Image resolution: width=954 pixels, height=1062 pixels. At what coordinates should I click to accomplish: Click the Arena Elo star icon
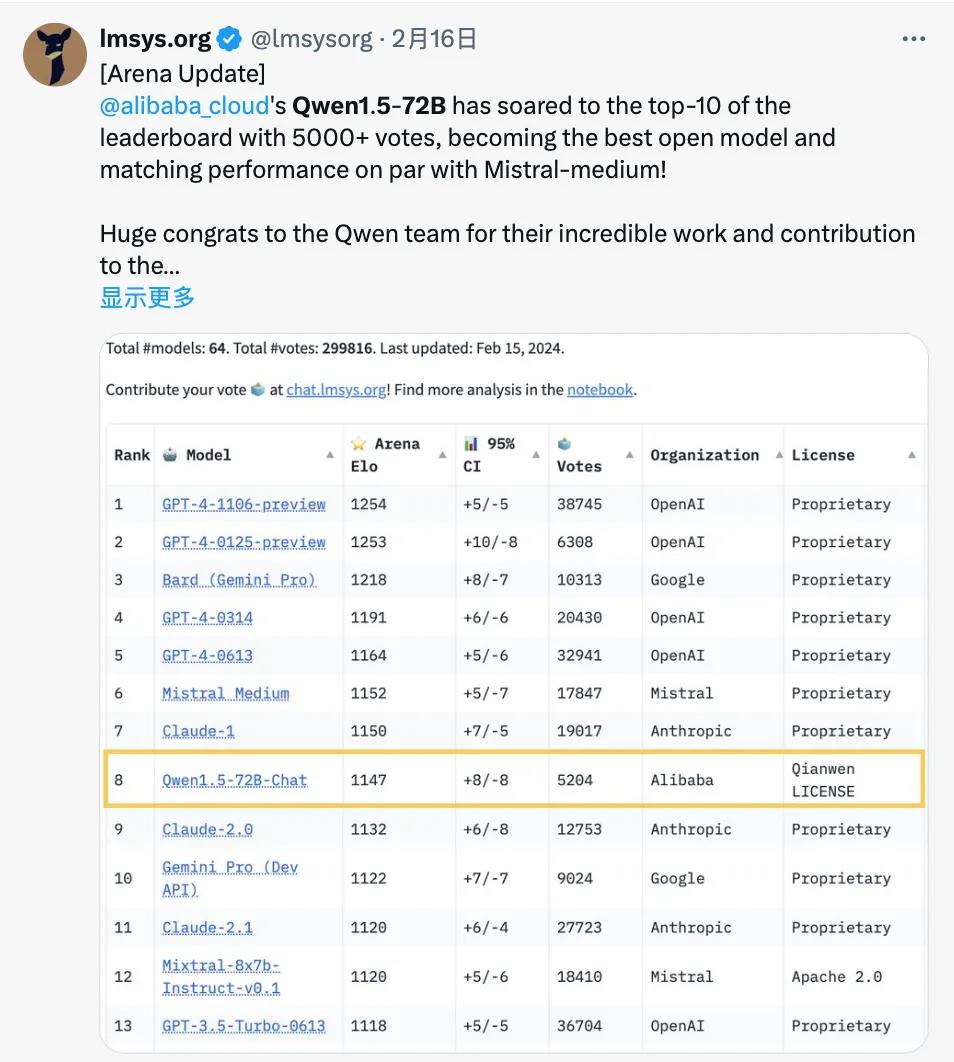(x=358, y=443)
